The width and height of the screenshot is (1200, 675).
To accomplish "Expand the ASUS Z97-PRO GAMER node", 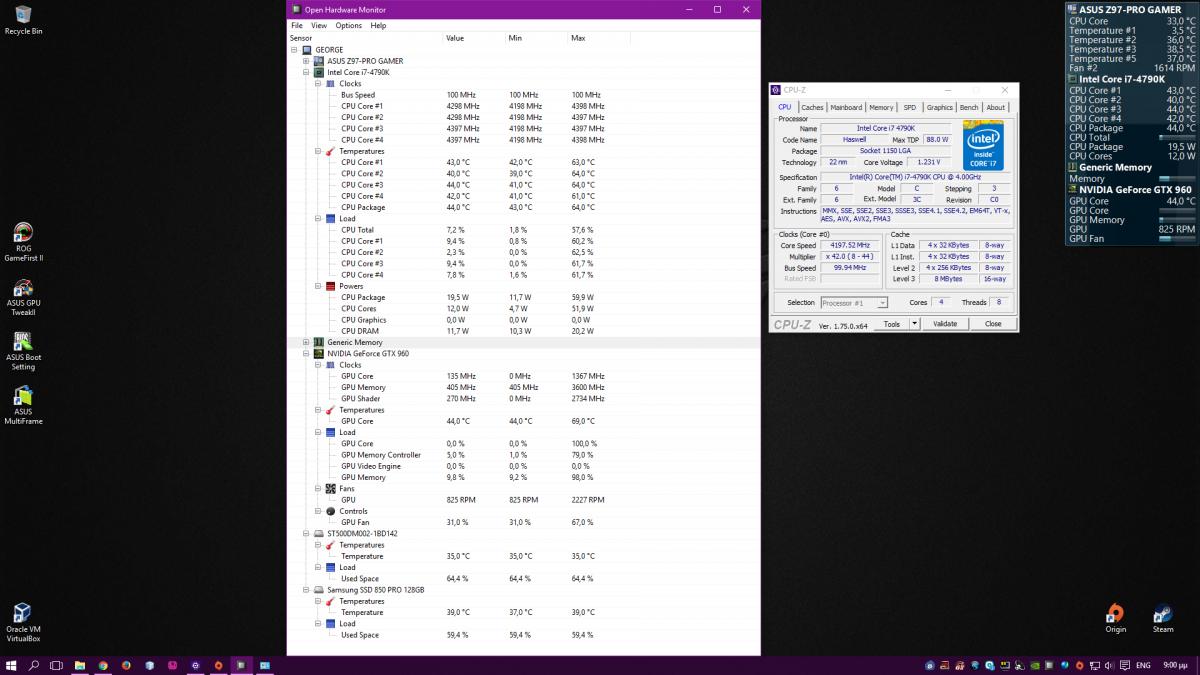I will pos(306,61).
